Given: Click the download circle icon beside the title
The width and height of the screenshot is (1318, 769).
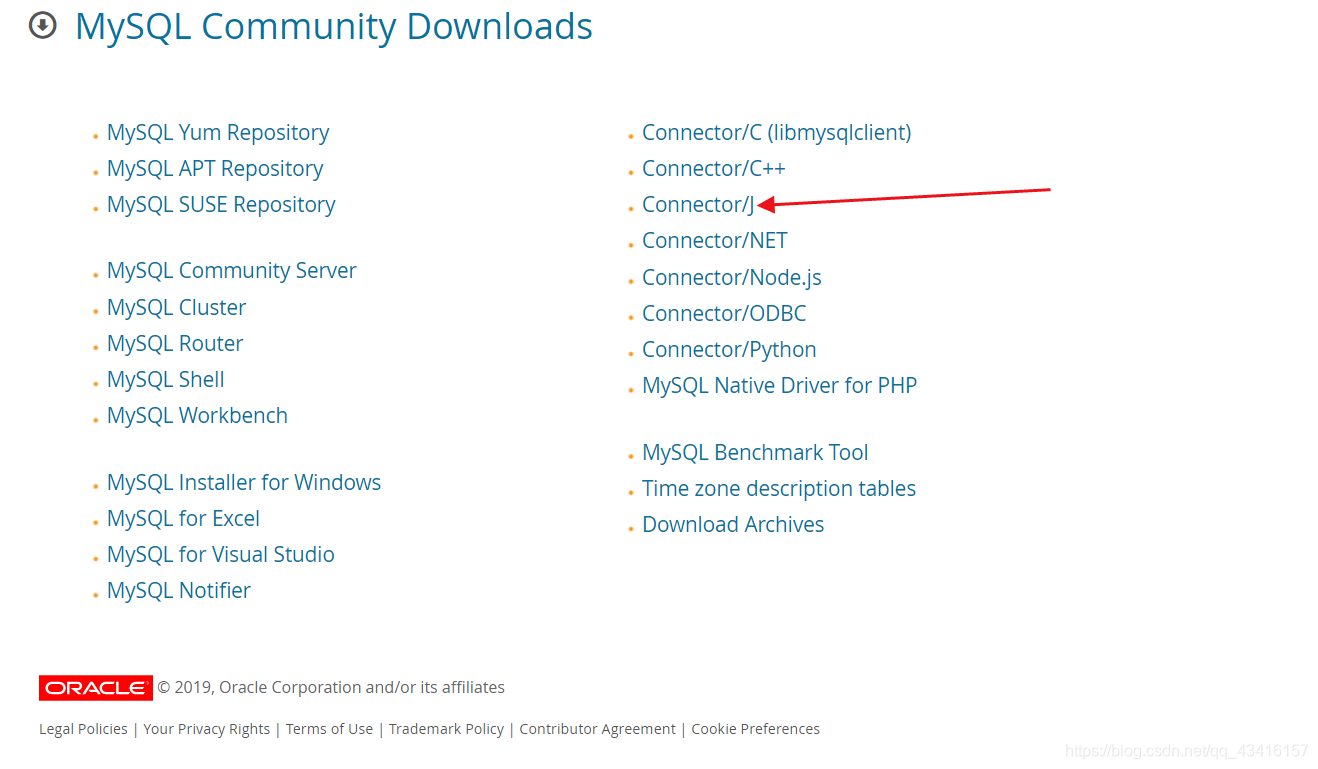Looking at the screenshot, I should pos(43,26).
